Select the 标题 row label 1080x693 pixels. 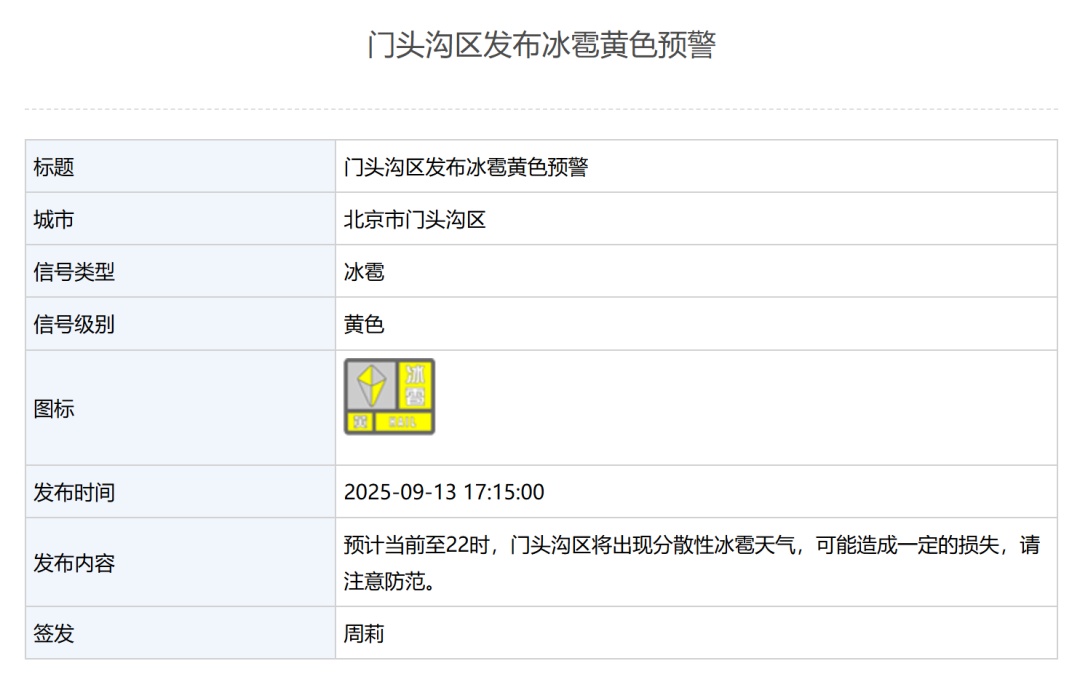[54, 167]
